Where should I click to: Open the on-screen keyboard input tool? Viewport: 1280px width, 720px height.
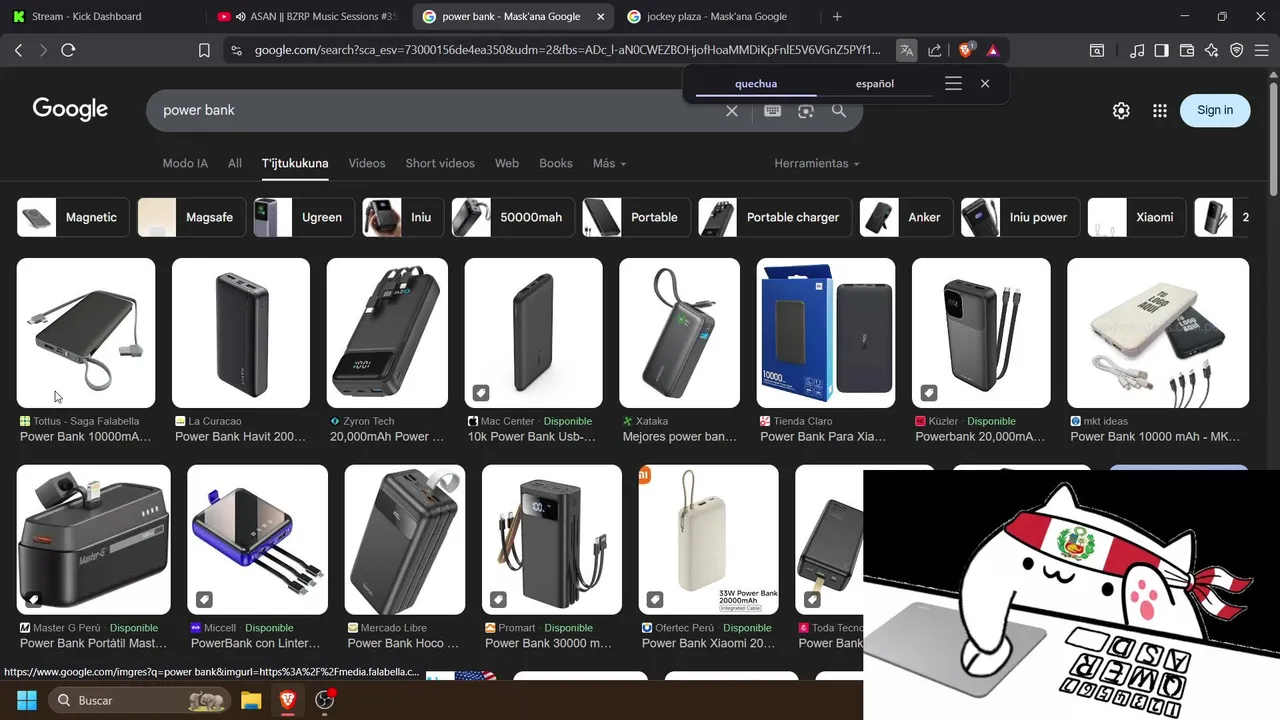772,110
